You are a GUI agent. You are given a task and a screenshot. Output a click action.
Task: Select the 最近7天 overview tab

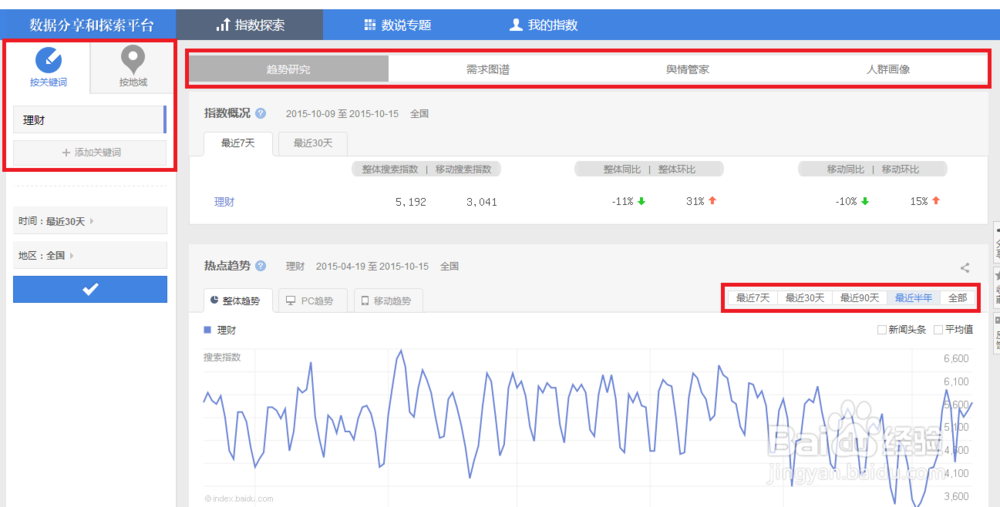pyautogui.click(x=238, y=143)
